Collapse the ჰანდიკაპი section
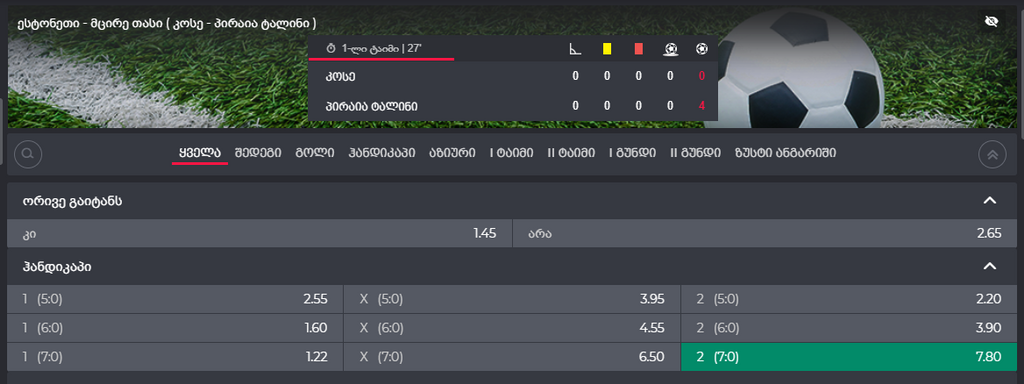This screenshot has height=384, width=1024. coord(990,266)
